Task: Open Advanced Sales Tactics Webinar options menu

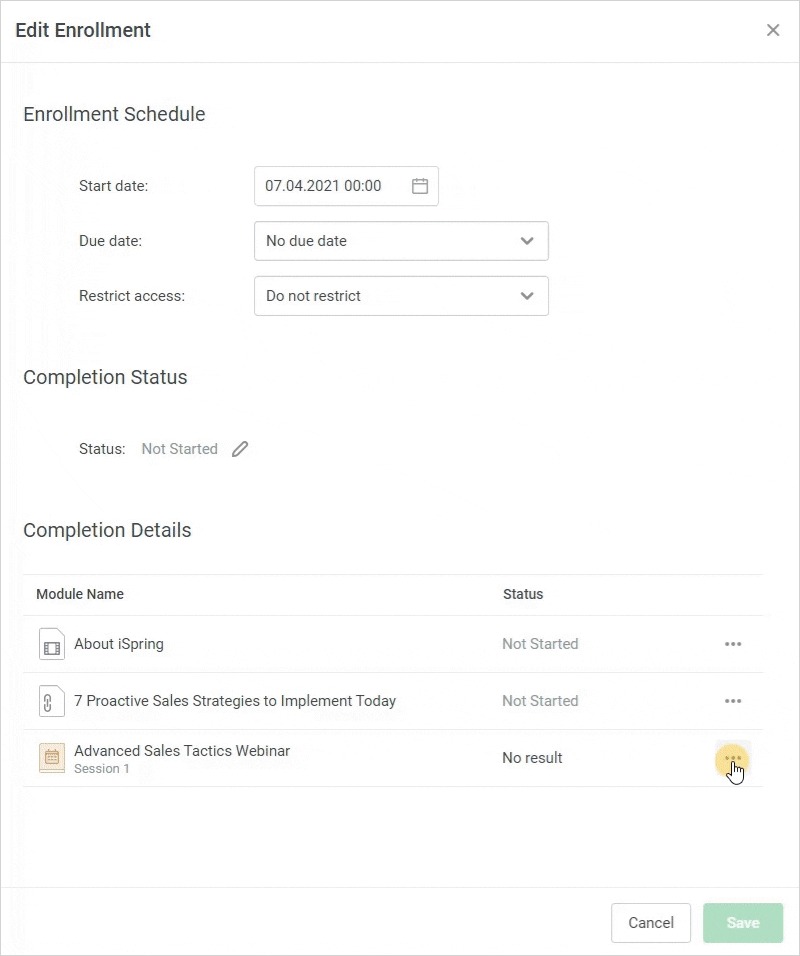Action: [733, 758]
